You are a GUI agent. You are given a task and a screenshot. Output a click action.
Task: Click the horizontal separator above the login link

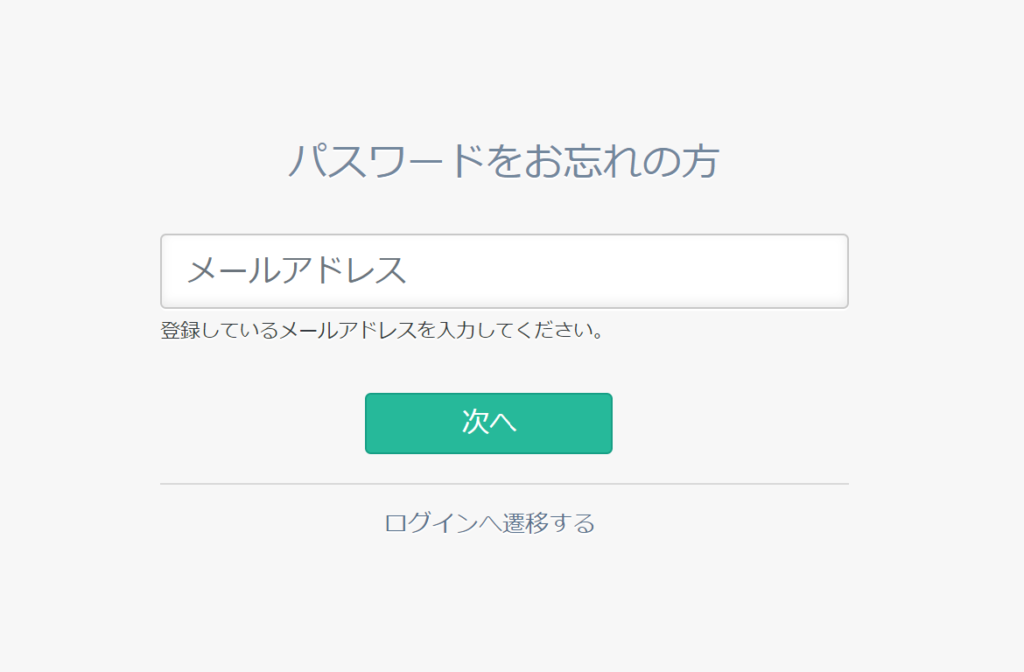click(x=504, y=484)
